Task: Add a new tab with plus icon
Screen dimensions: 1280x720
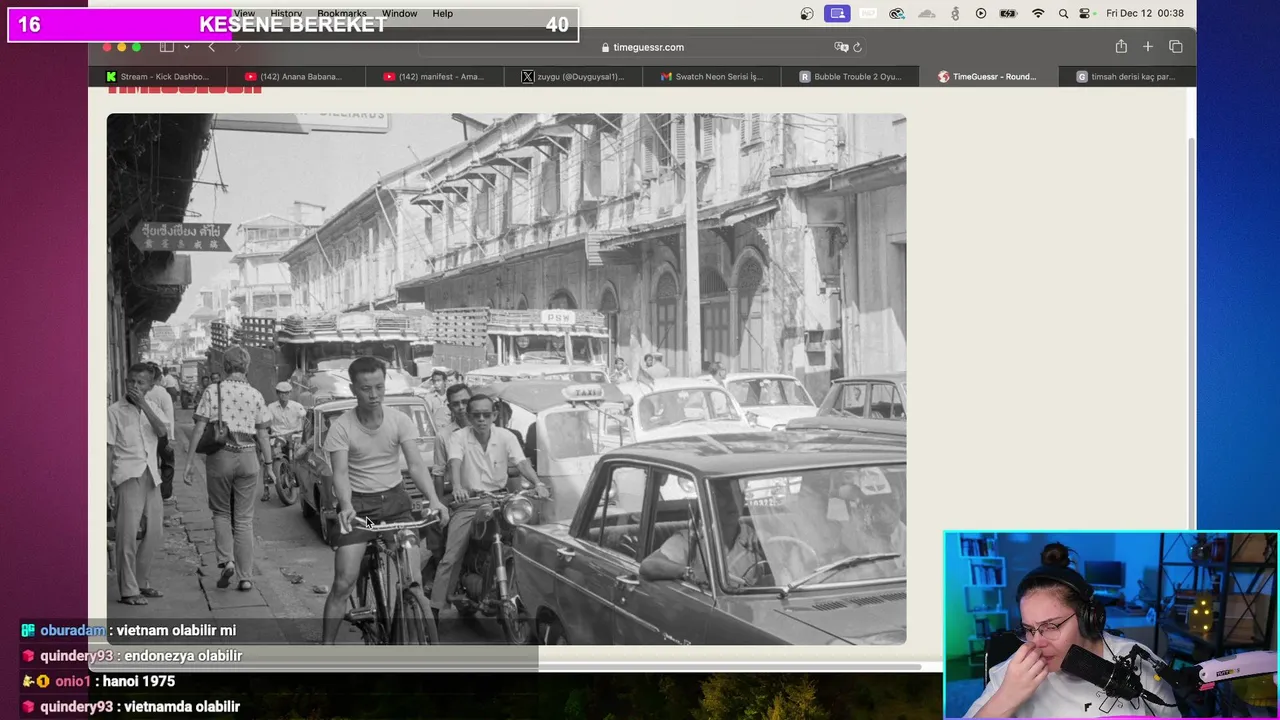Action: 1148,47
